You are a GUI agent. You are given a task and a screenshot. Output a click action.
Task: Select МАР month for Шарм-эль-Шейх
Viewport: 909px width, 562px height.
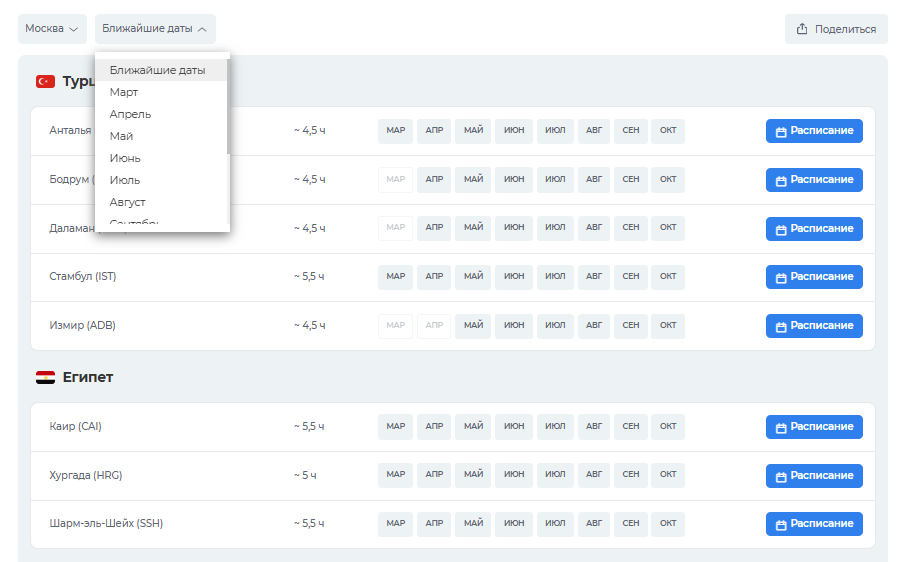click(x=395, y=523)
